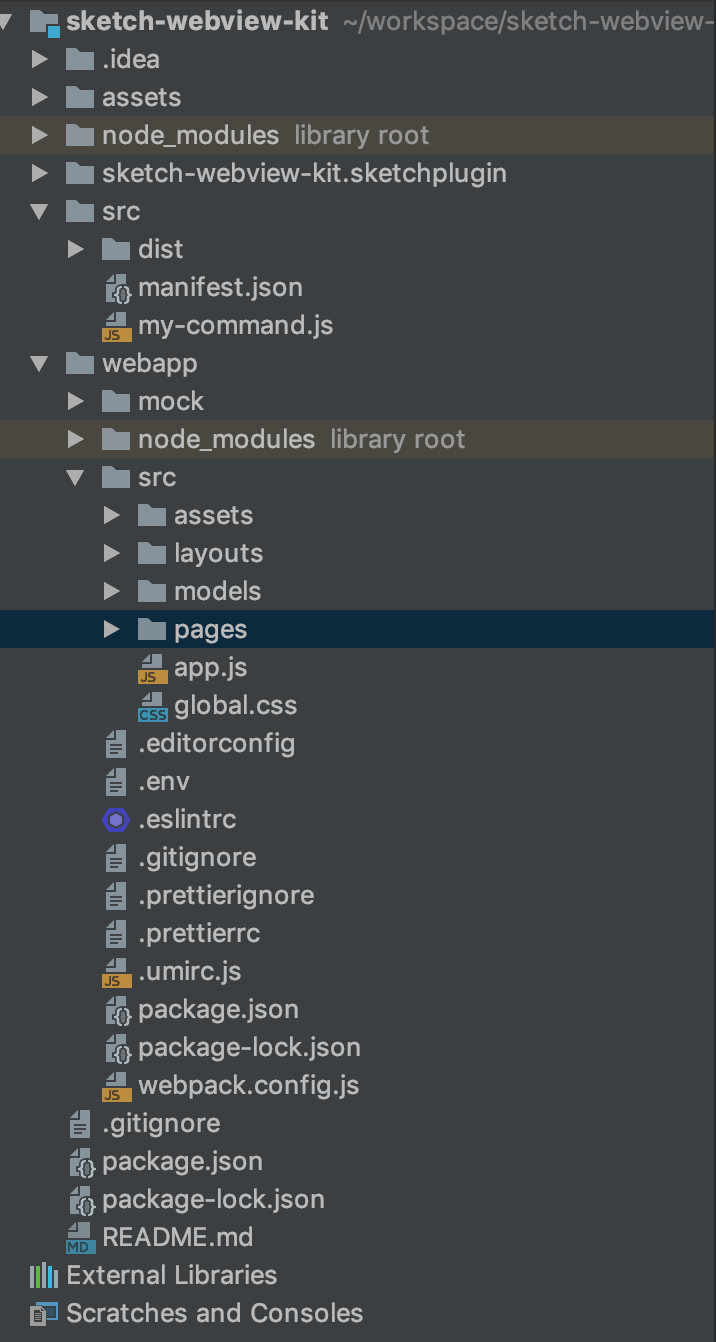The image size is (716, 1342).
Task: Click the External Libraries bar-chart icon
Action: coord(44,1276)
